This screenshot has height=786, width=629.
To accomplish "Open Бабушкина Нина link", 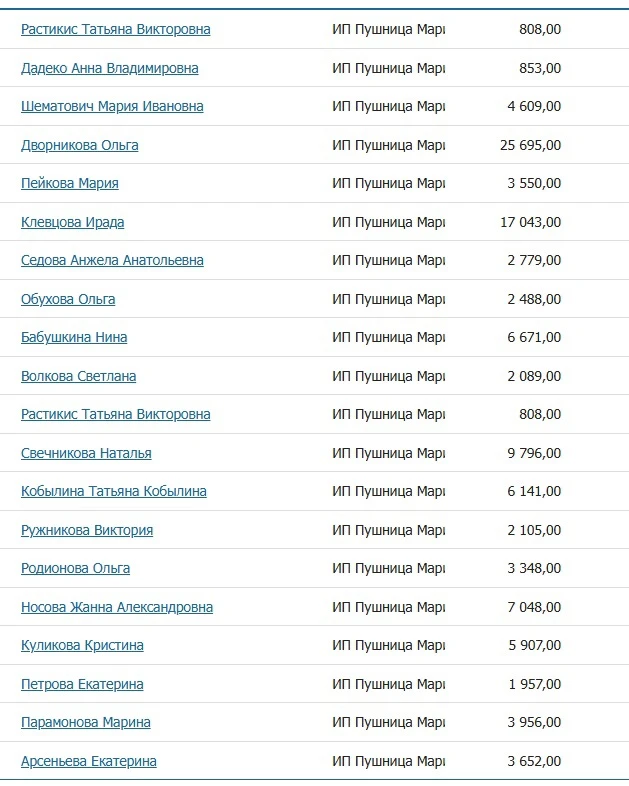I will (x=74, y=337).
